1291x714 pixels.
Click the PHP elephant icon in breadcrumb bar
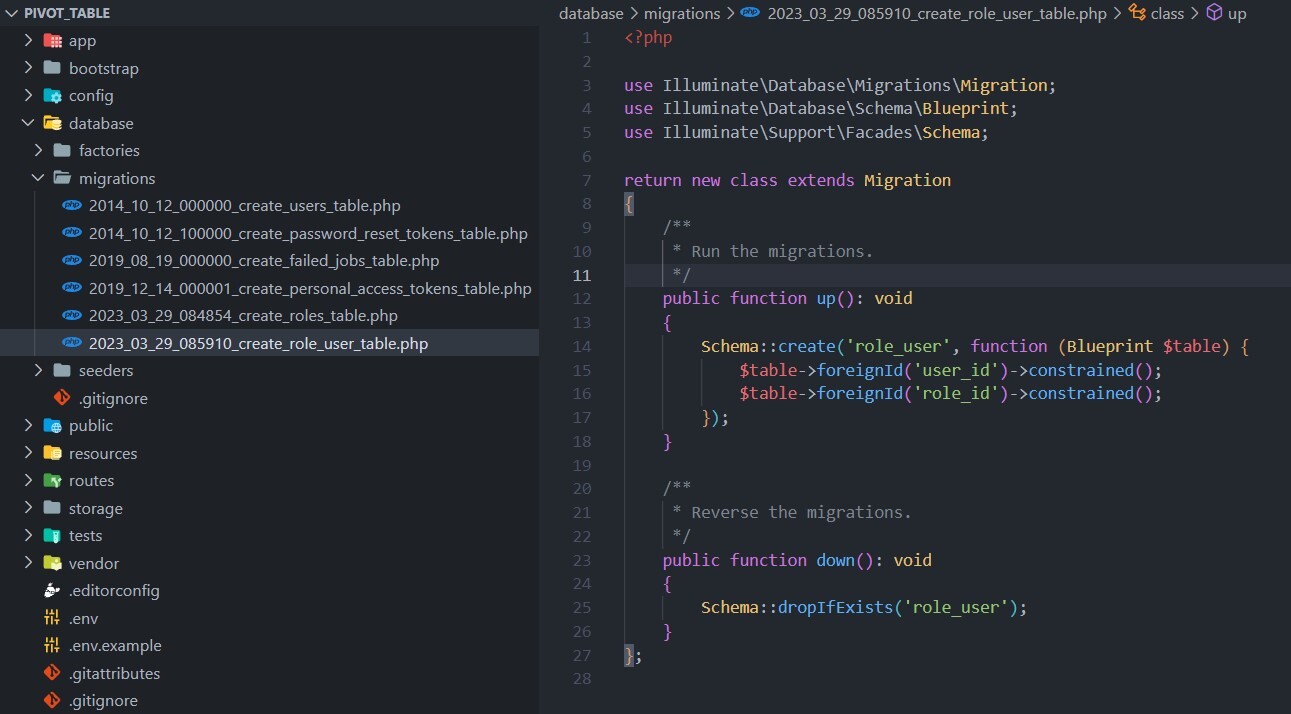click(x=750, y=13)
